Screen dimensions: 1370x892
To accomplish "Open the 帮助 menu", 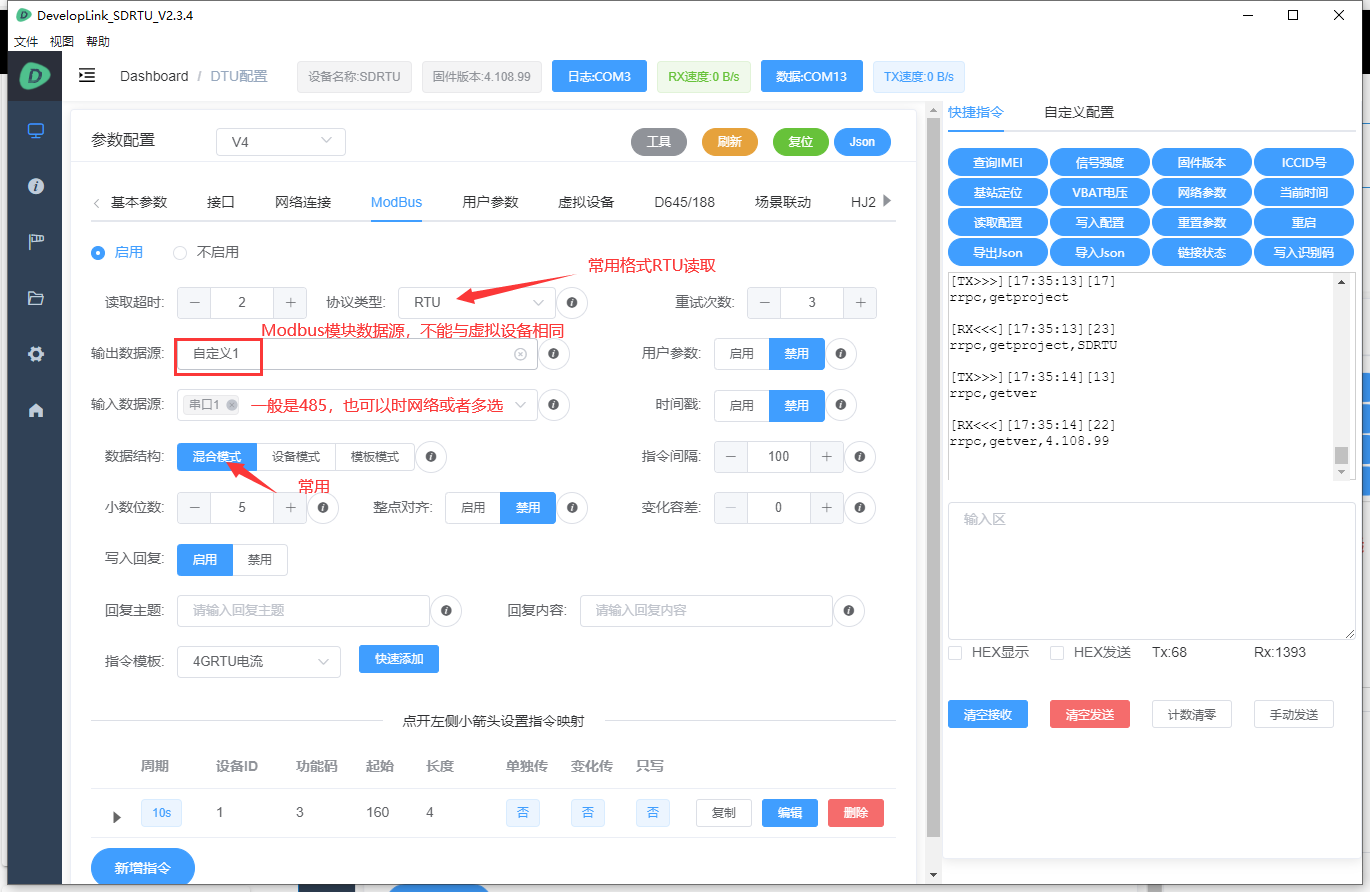I will [98, 42].
